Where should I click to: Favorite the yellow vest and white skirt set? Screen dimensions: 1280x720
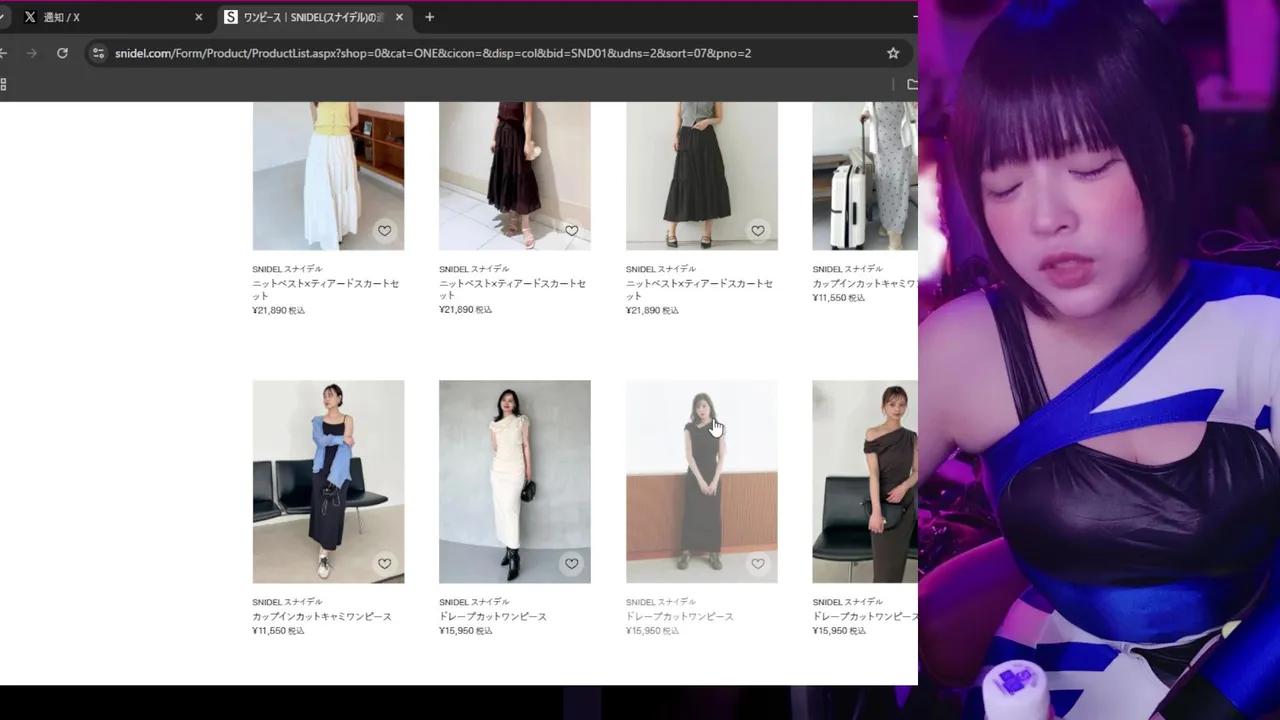point(384,231)
